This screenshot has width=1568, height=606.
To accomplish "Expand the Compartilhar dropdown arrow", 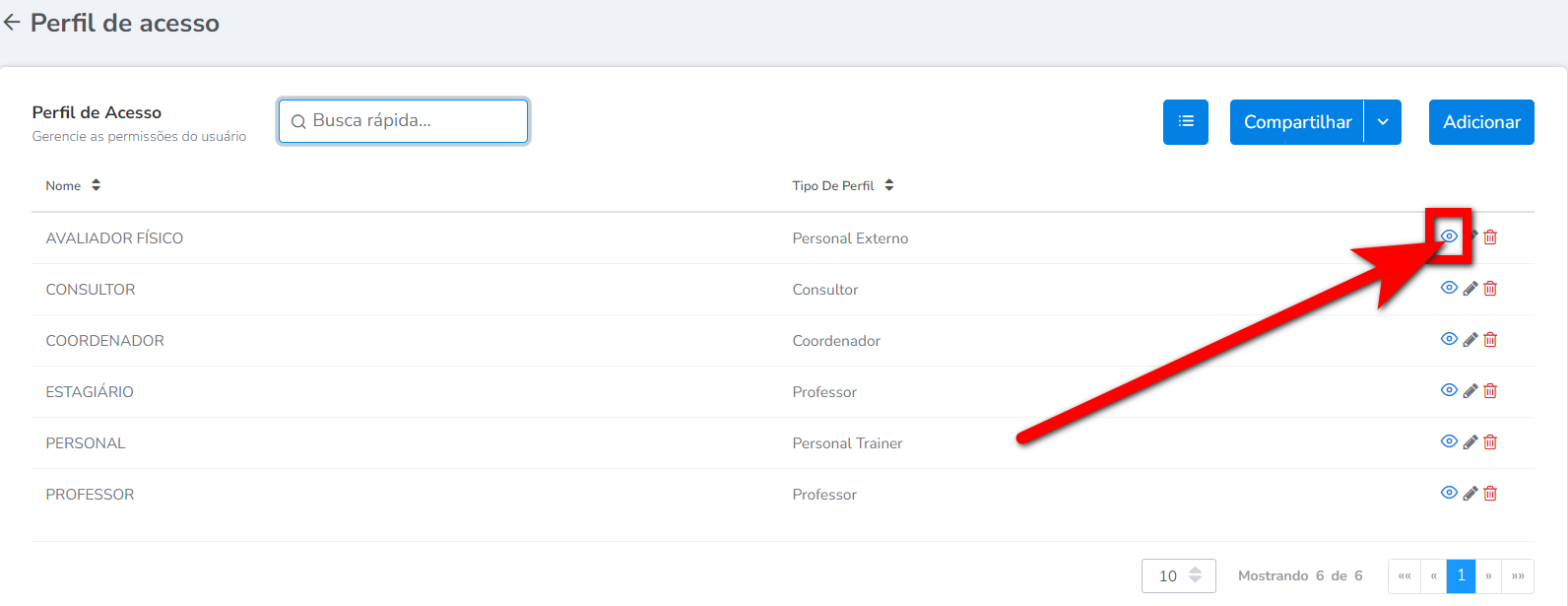I will [x=1383, y=122].
